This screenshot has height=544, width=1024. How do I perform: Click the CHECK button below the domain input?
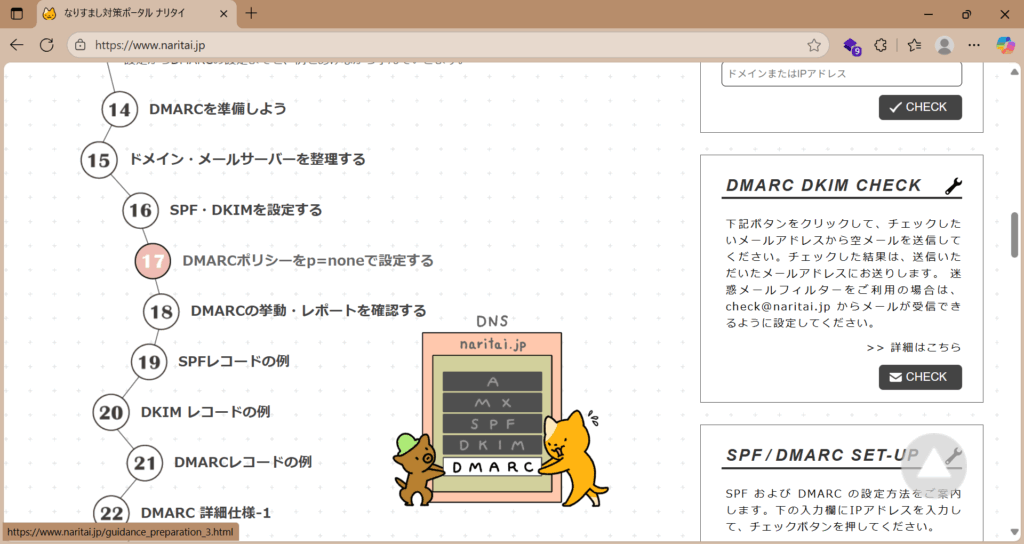tap(920, 107)
